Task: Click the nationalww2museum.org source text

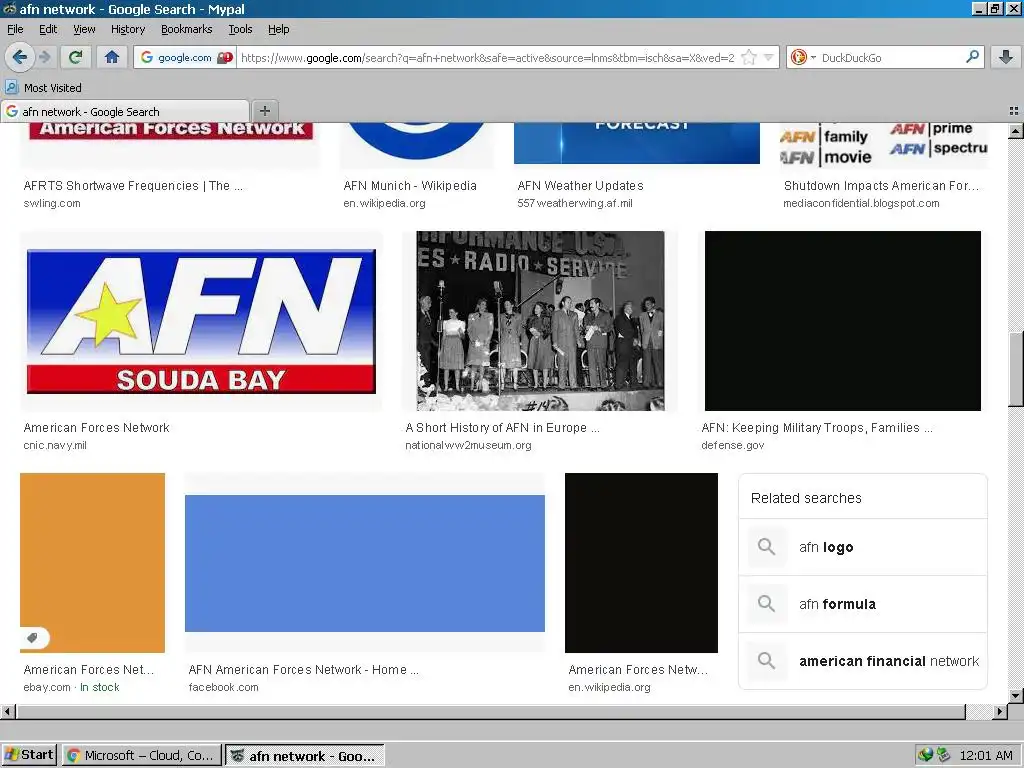Action: 468,445
